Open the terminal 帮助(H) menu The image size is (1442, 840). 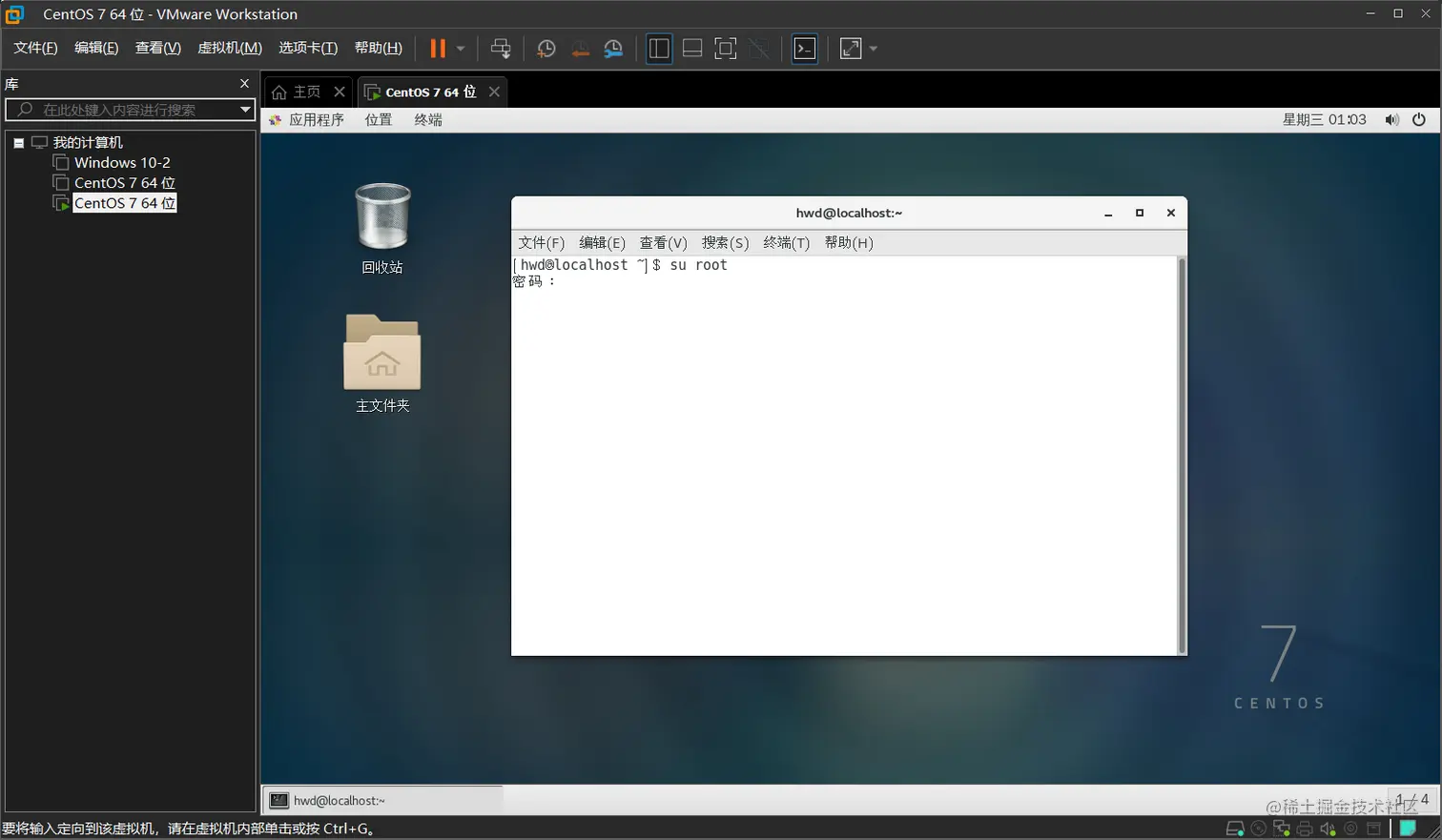[849, 243]
